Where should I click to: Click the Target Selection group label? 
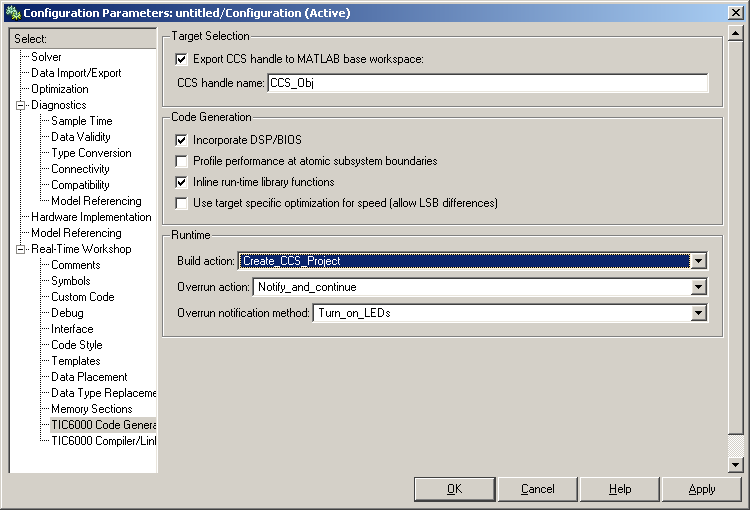[x=210, y=36]
